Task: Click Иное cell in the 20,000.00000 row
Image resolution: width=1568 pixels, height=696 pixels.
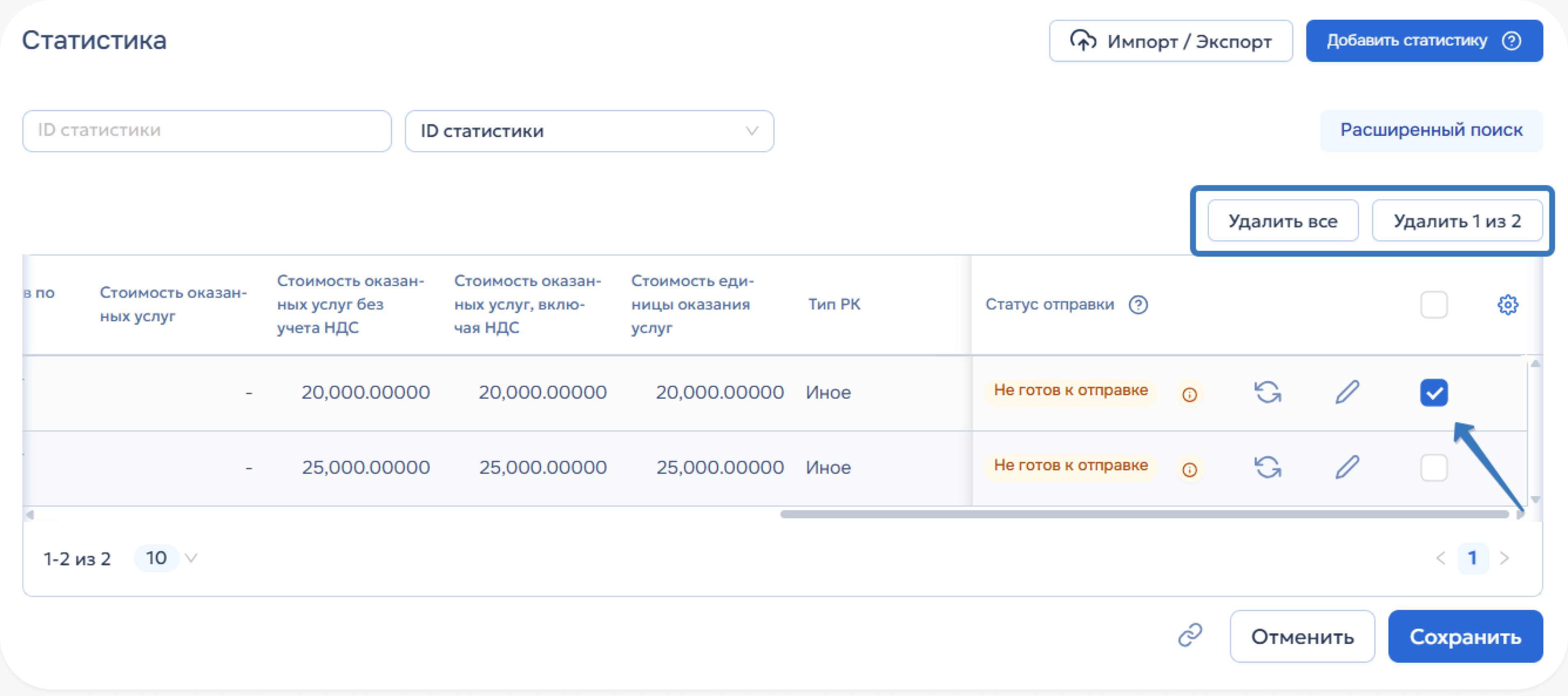Action: click(x=828, y=392)
